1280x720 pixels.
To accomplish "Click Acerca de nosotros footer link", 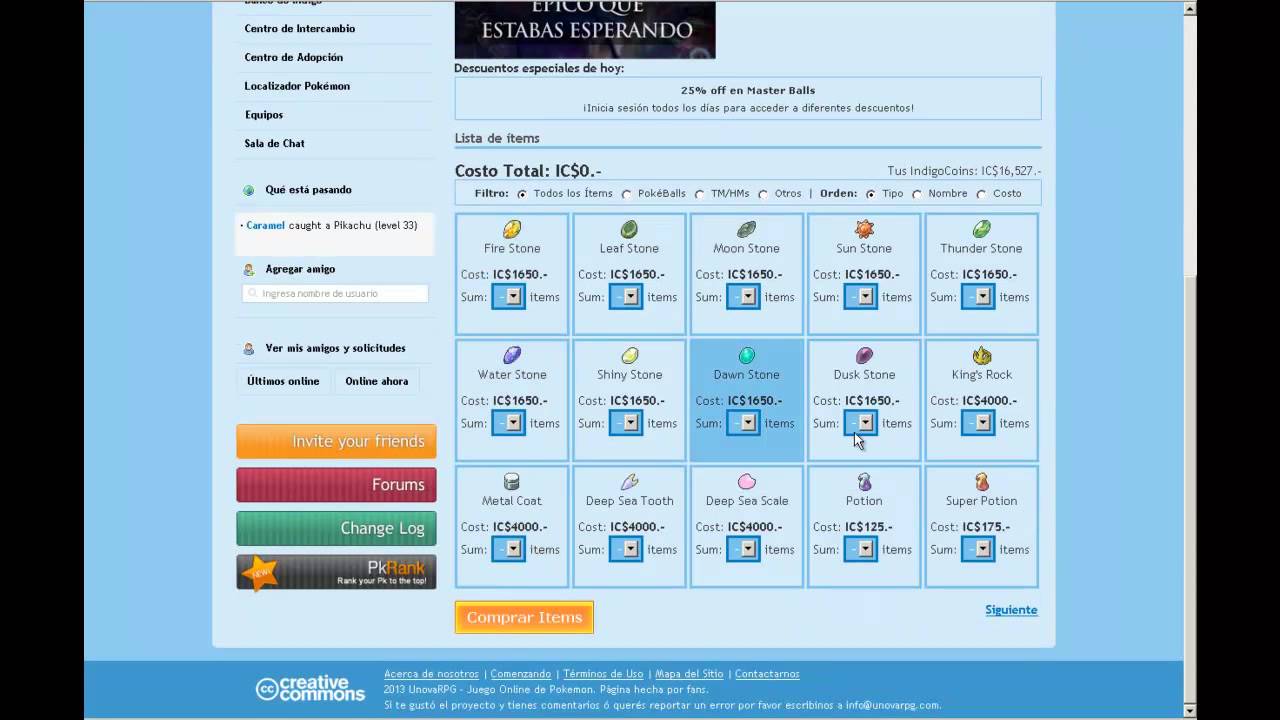I will tap(431, 674).
